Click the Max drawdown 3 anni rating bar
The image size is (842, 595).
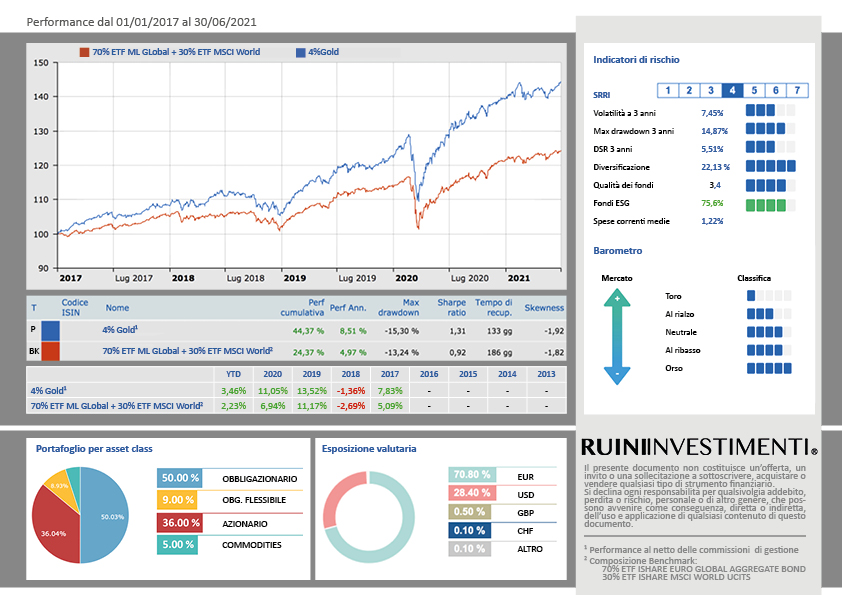[771, 129]
